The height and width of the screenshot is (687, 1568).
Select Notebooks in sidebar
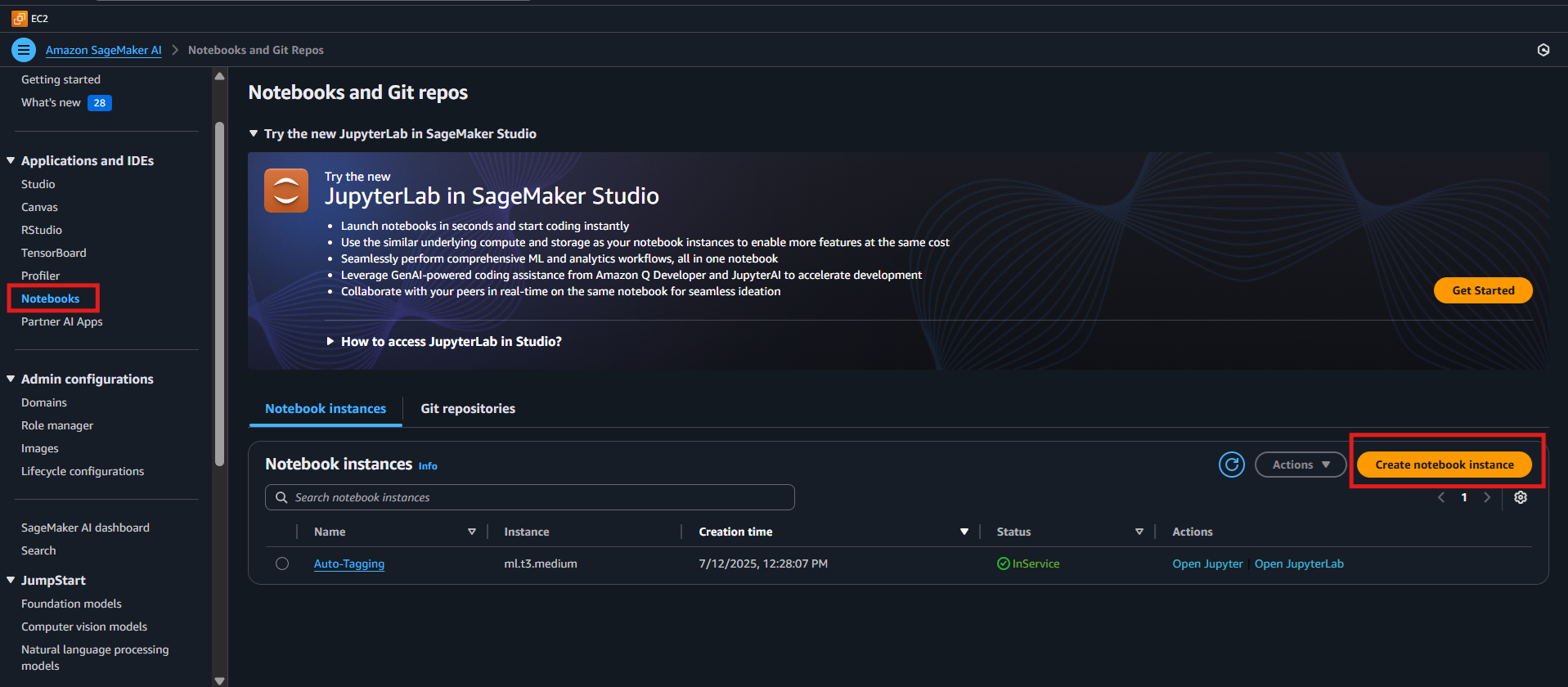51,299
